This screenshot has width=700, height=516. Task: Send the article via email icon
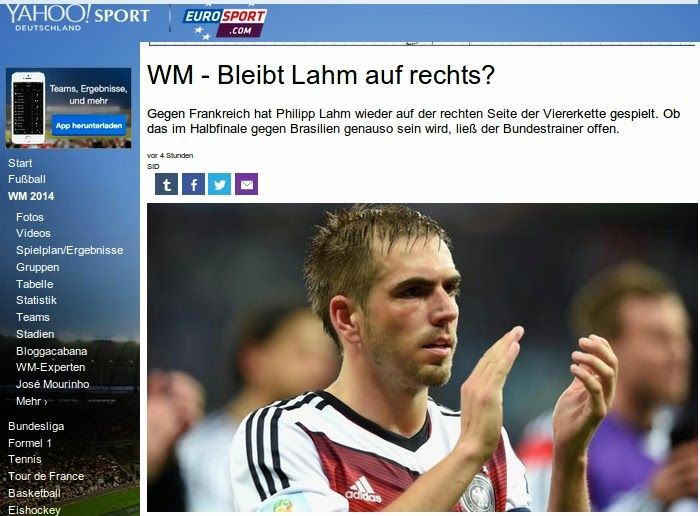(x=246, y=184)
